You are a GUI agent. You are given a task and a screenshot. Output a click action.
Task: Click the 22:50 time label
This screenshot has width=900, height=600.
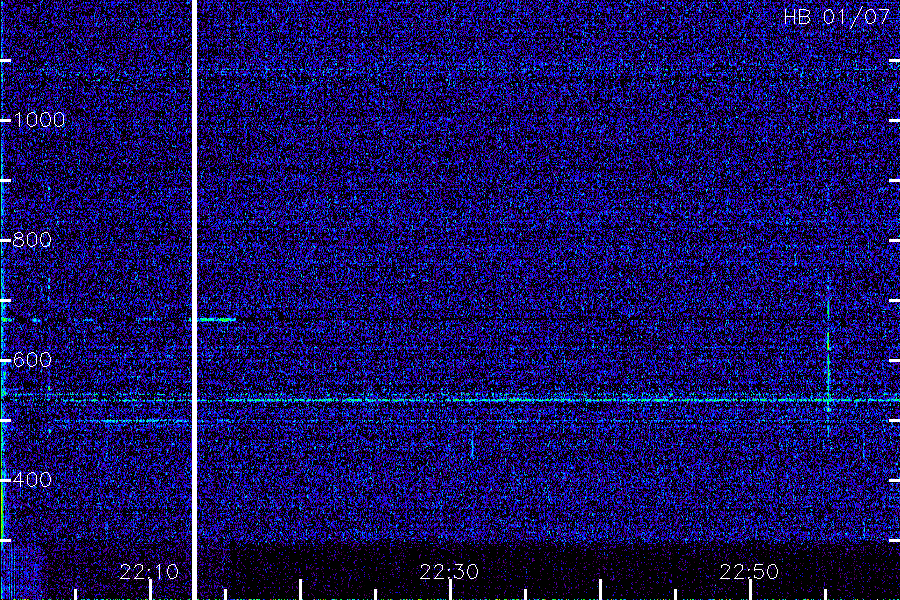click(x=750, y=572)
